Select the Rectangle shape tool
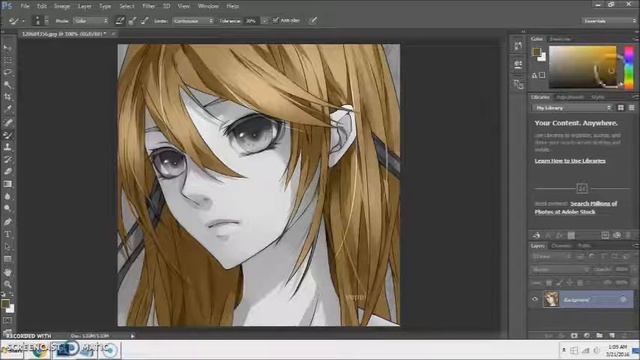 pos(7,259)
